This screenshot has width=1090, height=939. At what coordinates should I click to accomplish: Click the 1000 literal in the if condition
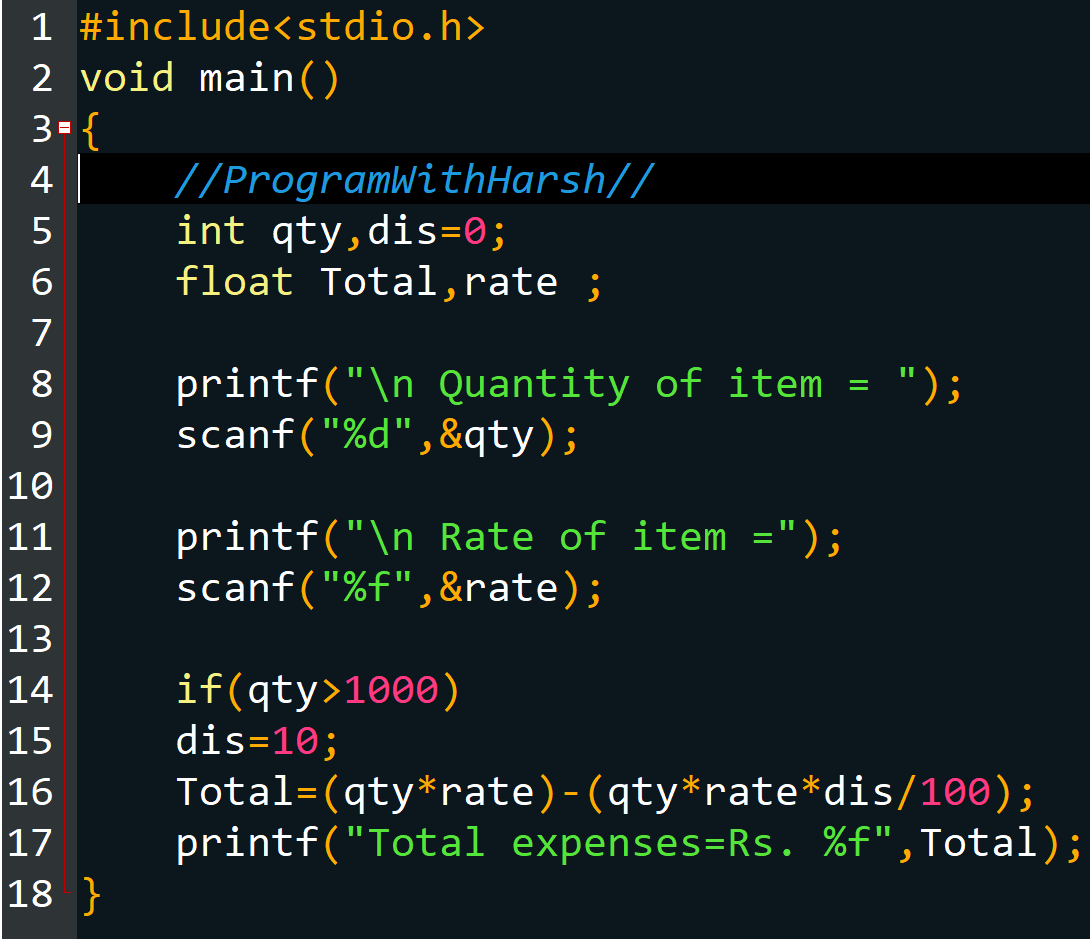[391, 690]
